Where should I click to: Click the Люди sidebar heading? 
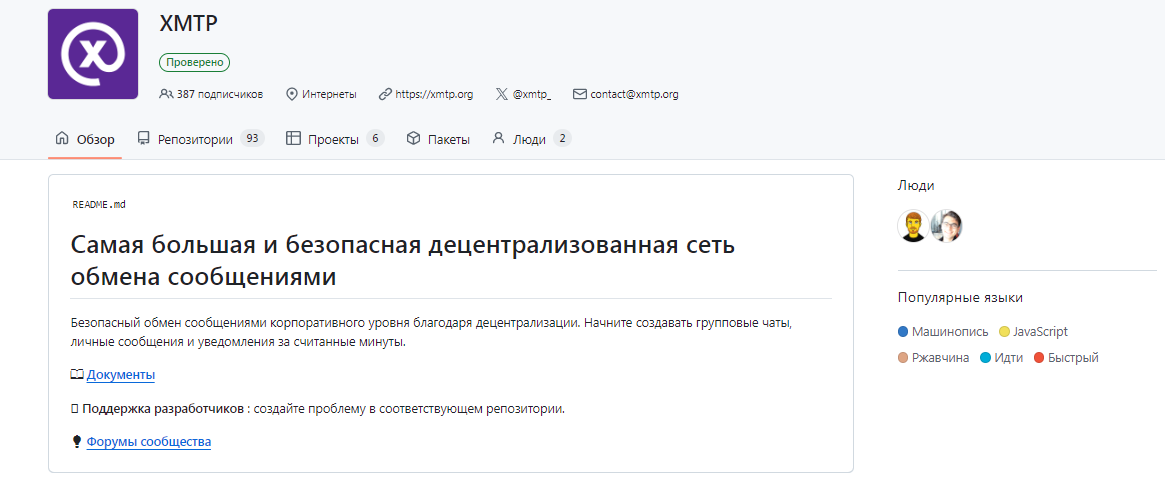tap(916, 186)
